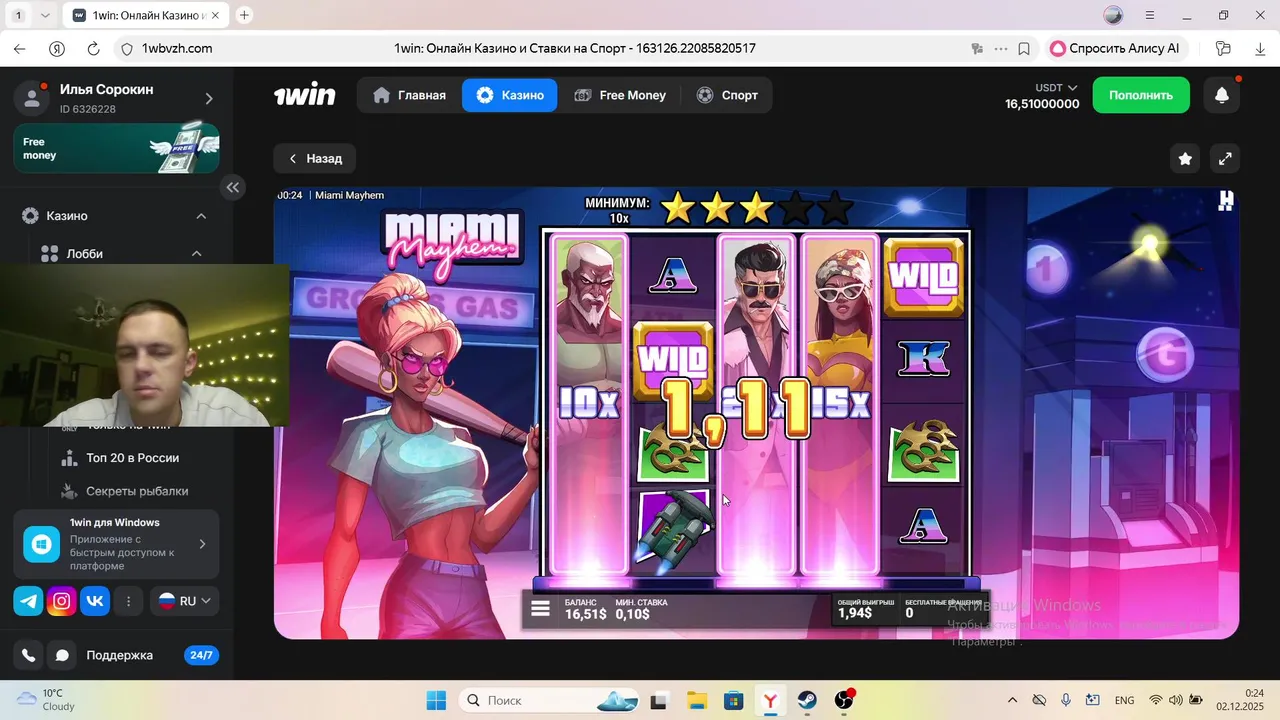
Task: Open game in fullscreen with expand icon
Action: [x=1225, y=158]
